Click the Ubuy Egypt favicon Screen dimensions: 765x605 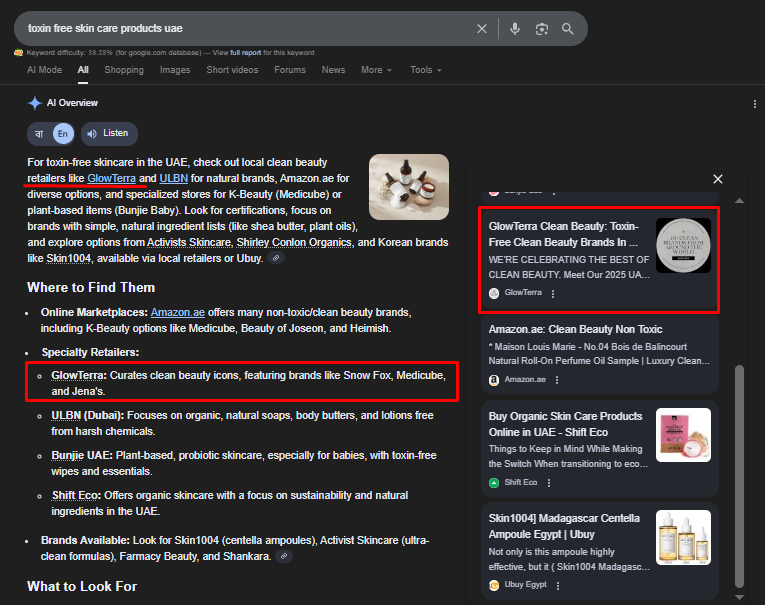[x=494, y=585]
